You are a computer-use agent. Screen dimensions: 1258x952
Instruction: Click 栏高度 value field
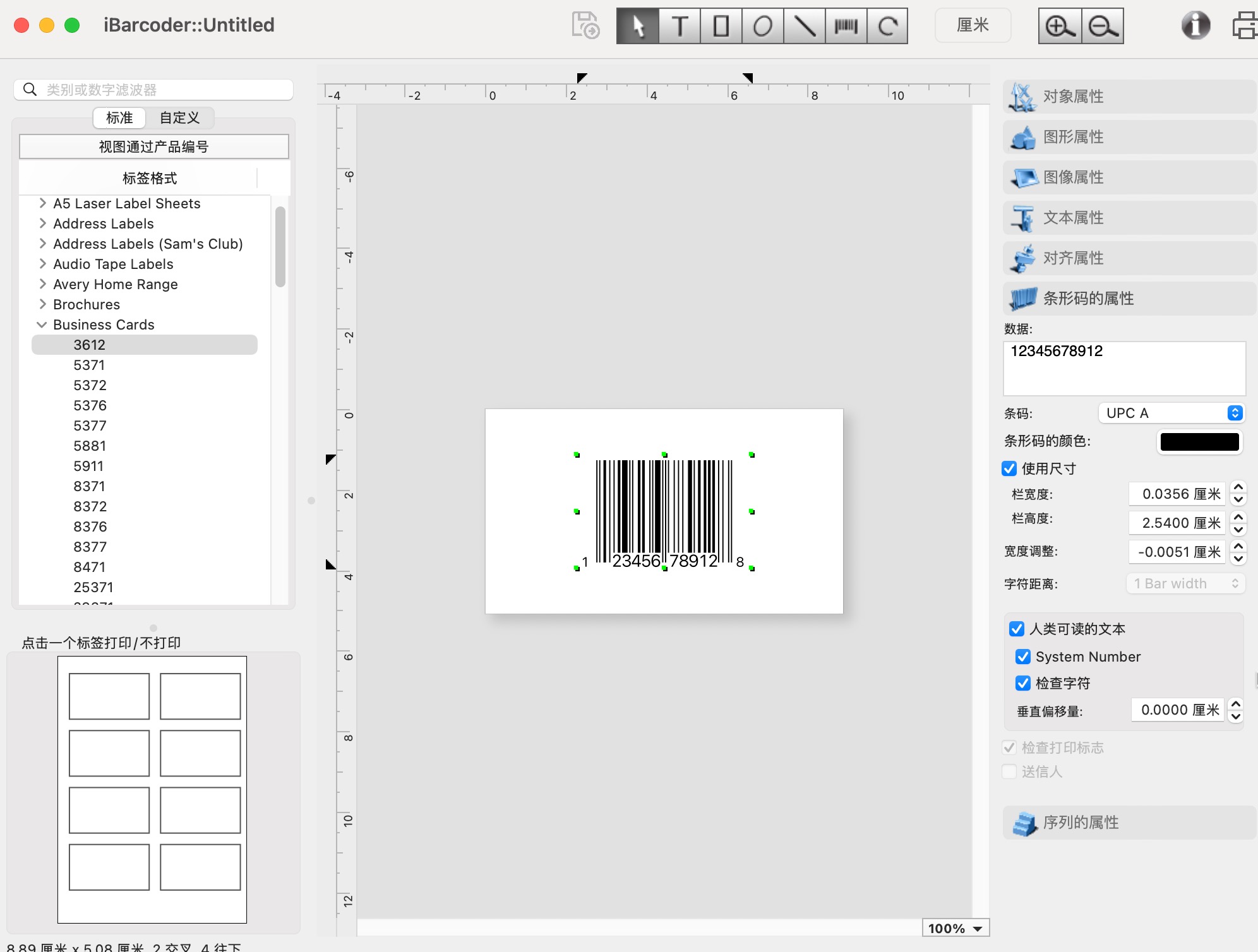coord(1177,523)
